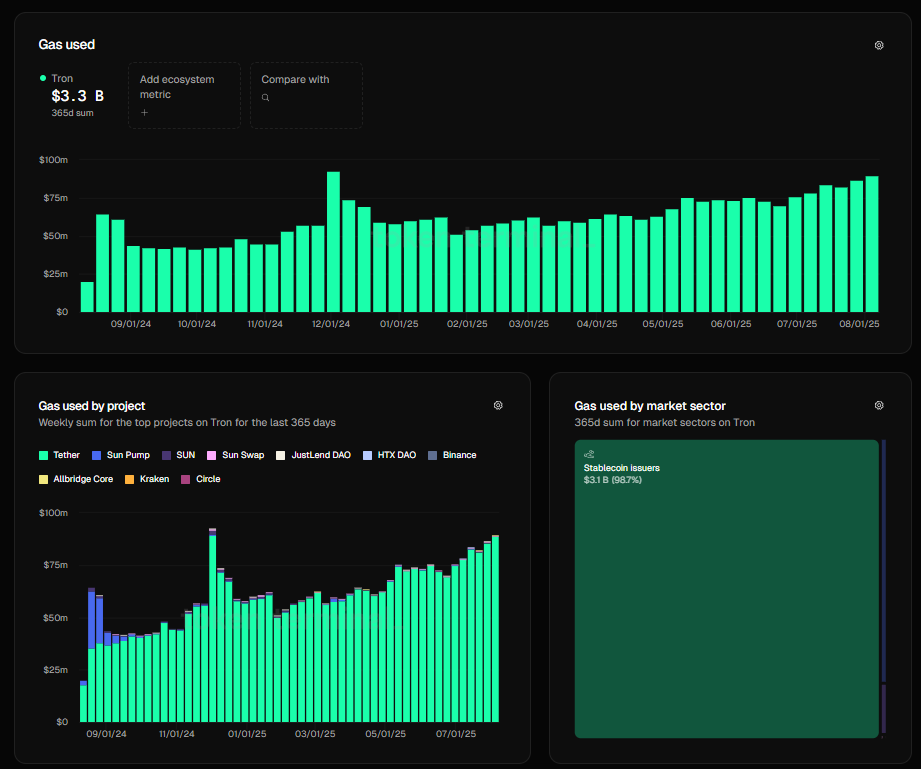Click the tallest early-December bar in Gas used chart

333,241
